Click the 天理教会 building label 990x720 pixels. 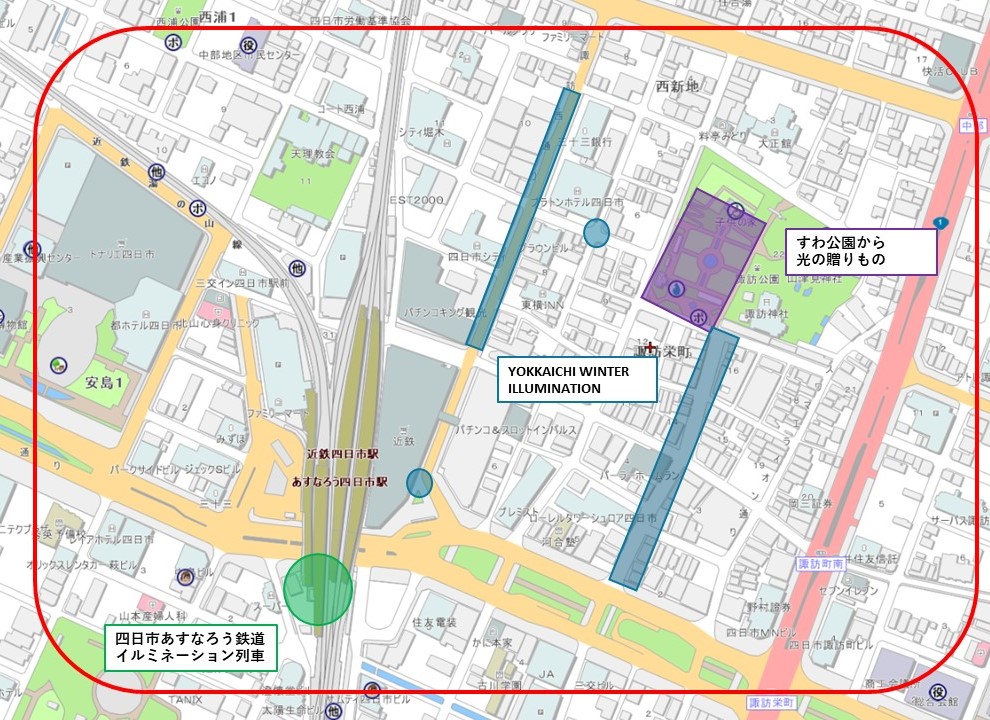click(311, 155)
